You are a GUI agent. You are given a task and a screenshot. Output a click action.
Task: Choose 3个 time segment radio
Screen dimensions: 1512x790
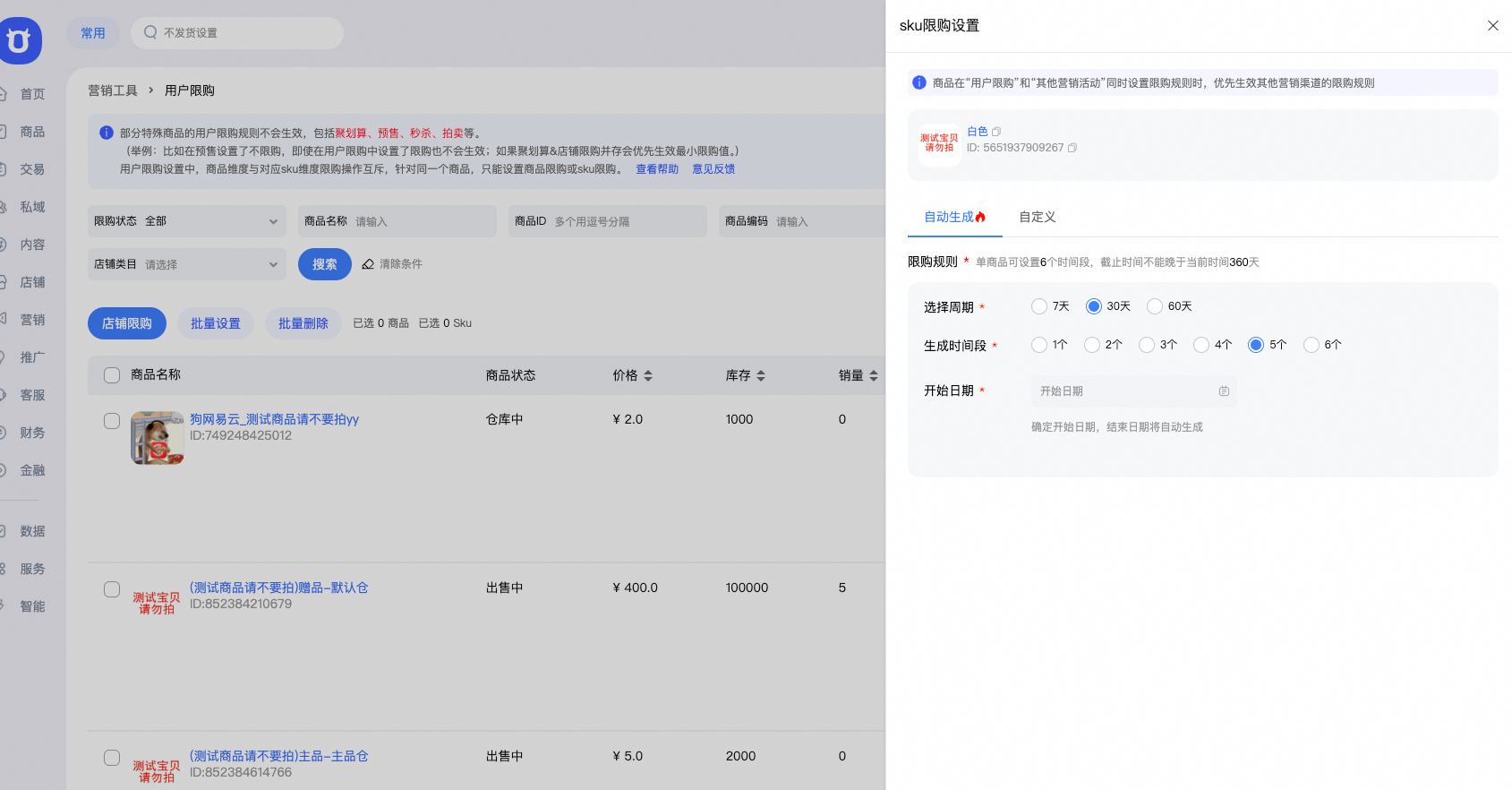pos(1147,345)
